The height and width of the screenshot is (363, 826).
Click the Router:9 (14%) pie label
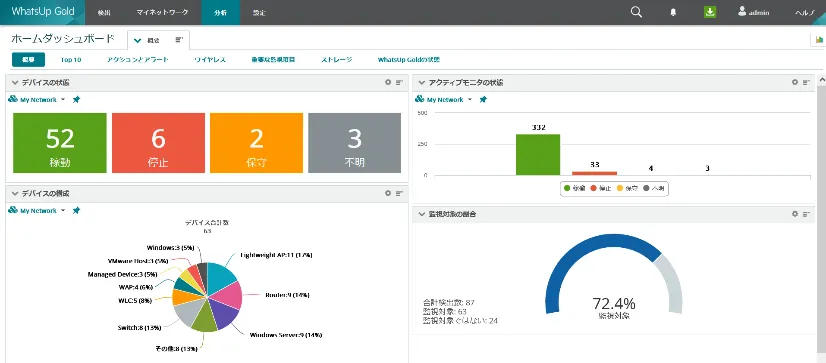click(x=287, y=295)
